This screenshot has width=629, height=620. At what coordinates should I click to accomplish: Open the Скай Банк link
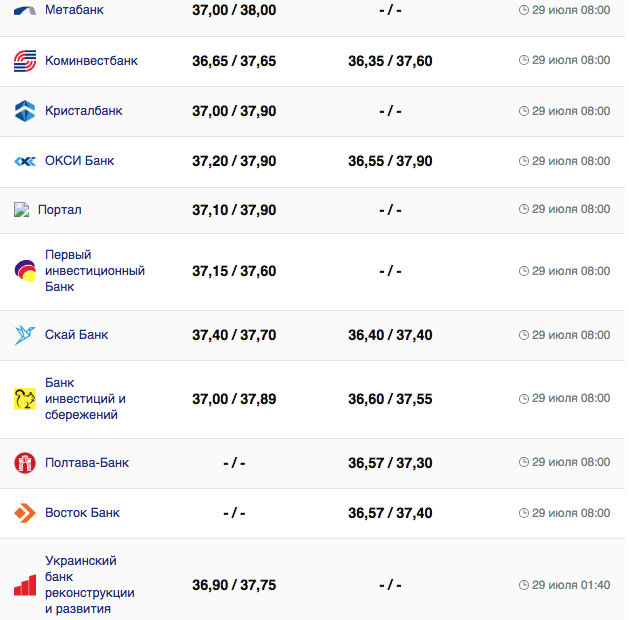tap(77, 335)
